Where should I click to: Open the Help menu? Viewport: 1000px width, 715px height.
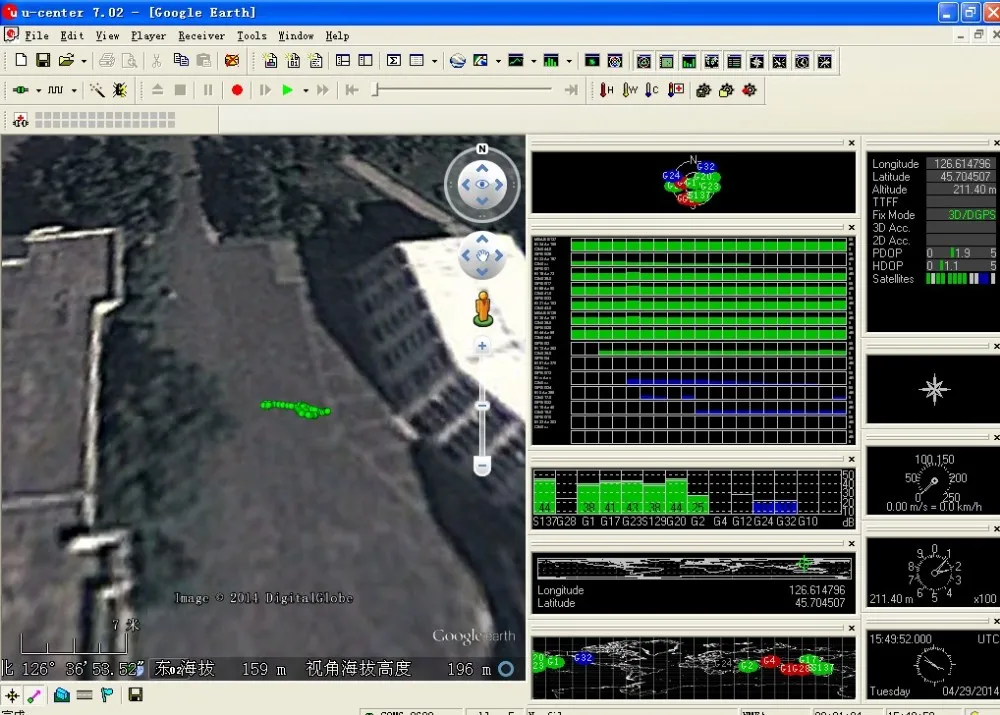337,36
